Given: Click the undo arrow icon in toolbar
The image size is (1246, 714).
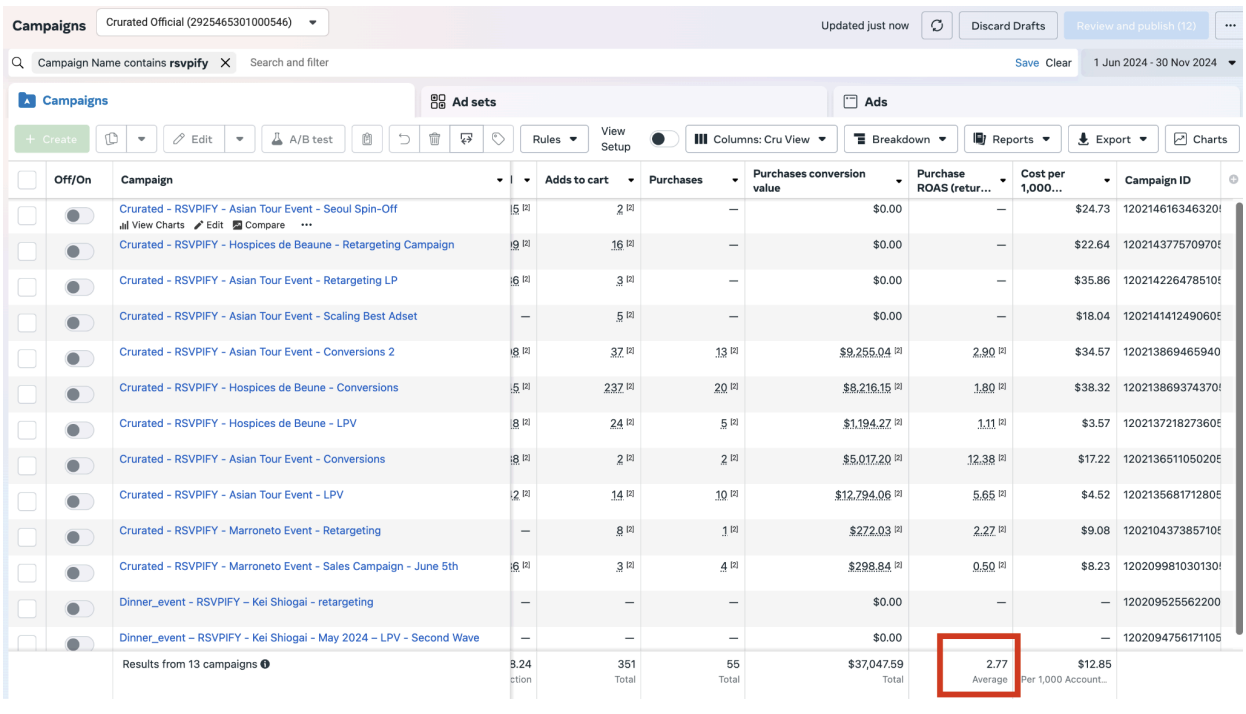Looking at the screenshot, I should coord(405,139).
